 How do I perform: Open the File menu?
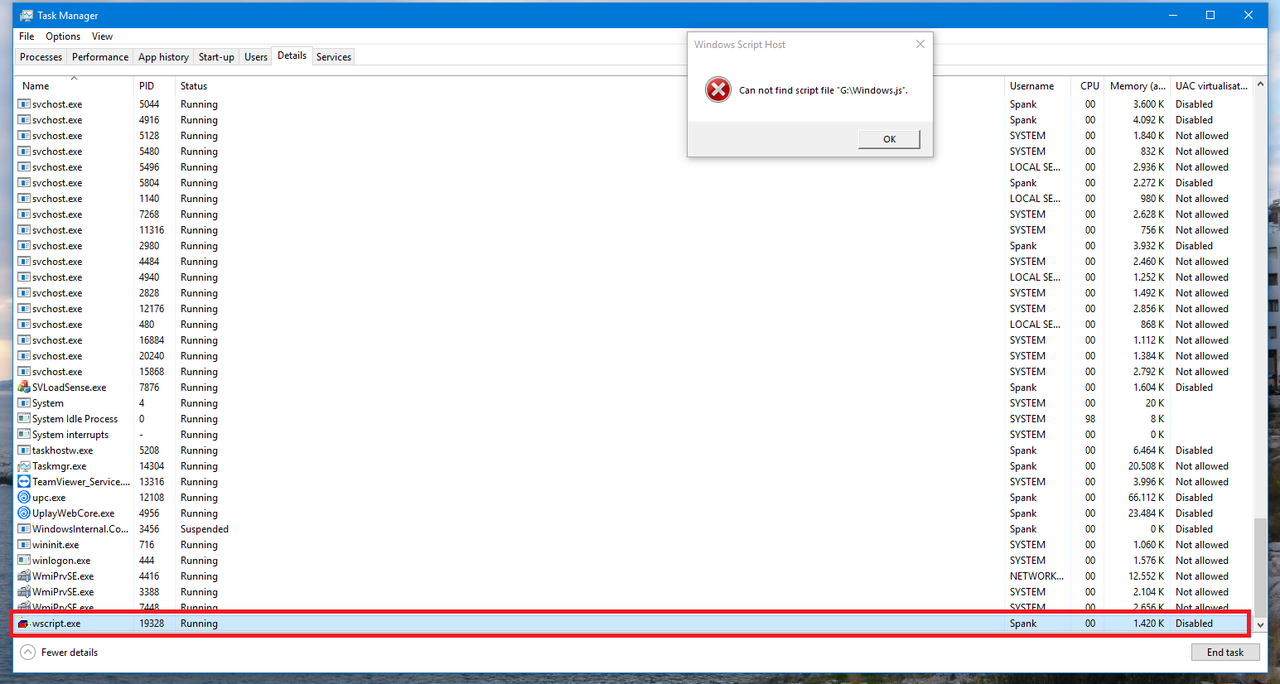(26, 36)
